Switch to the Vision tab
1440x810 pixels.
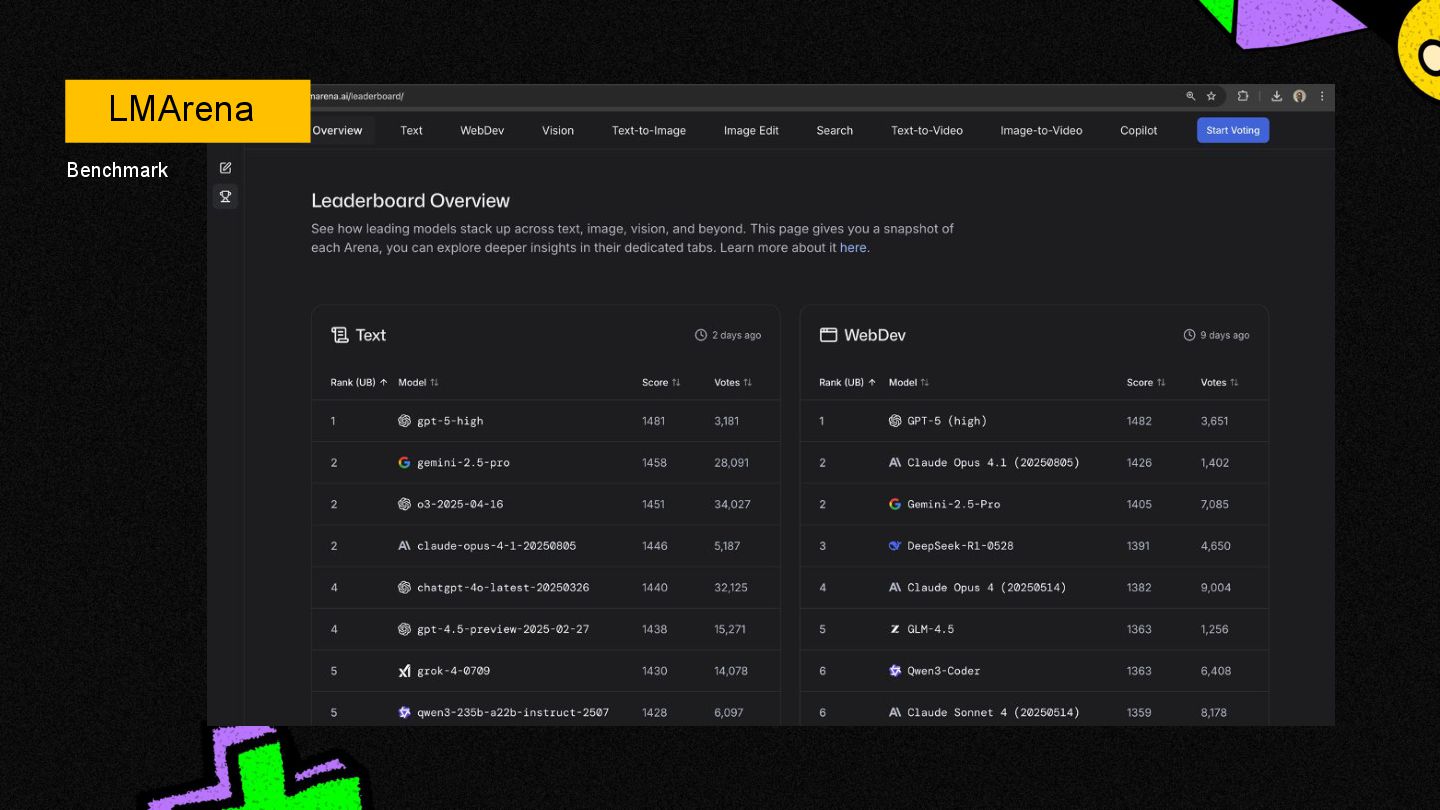tap(558, 130)
